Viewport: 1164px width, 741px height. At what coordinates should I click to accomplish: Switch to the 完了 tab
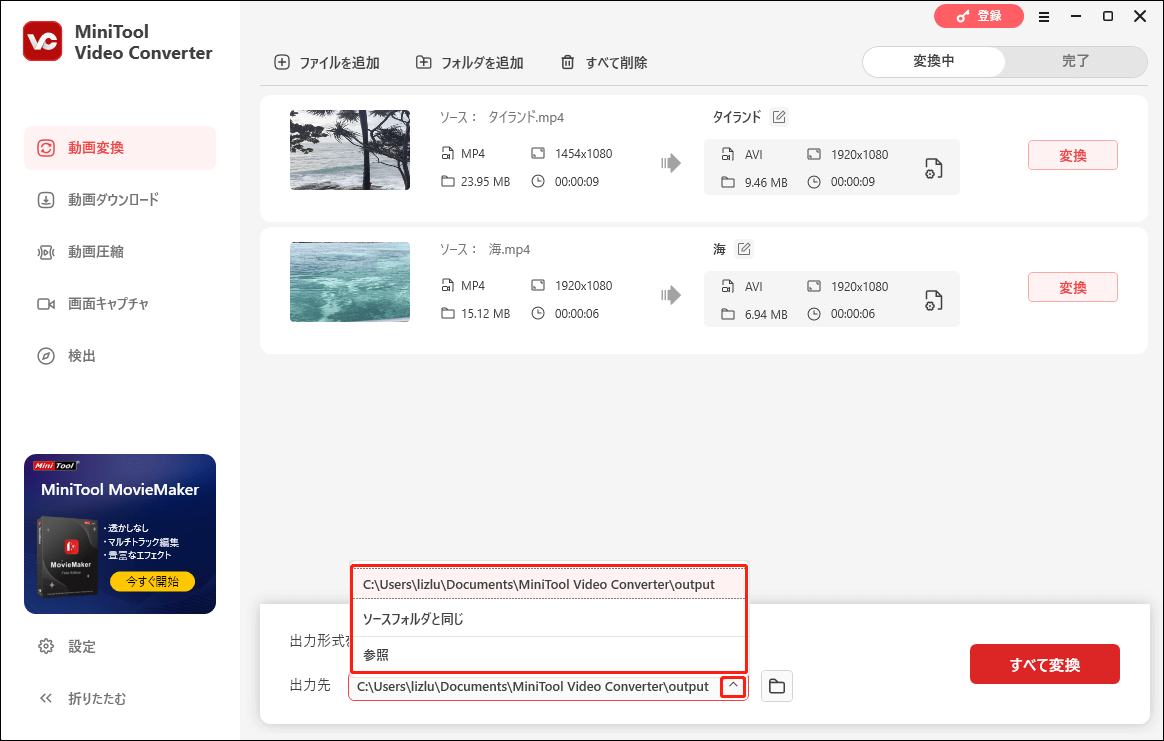point(1076,62)
